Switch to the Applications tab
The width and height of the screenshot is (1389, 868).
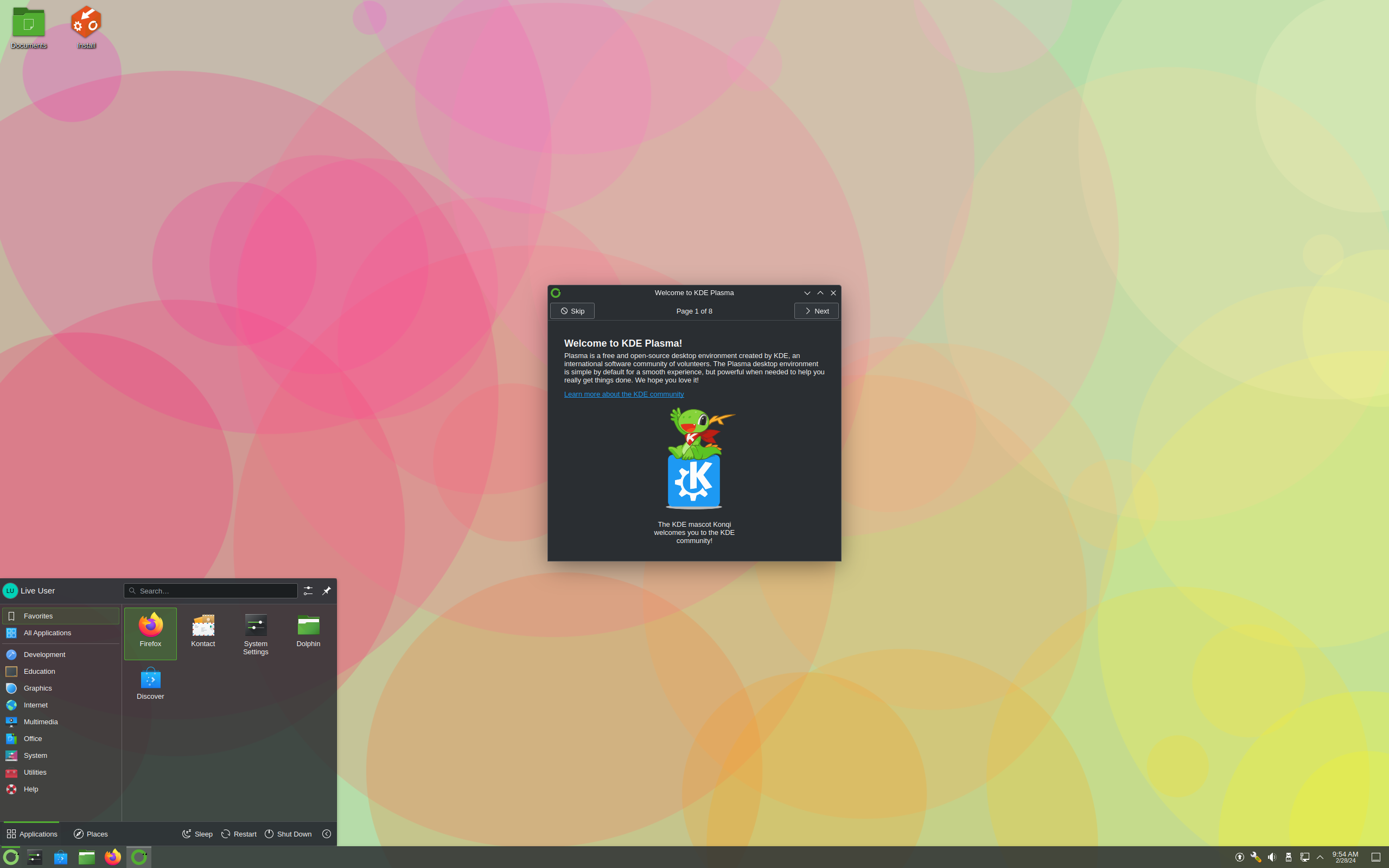(x=31, y=834)
